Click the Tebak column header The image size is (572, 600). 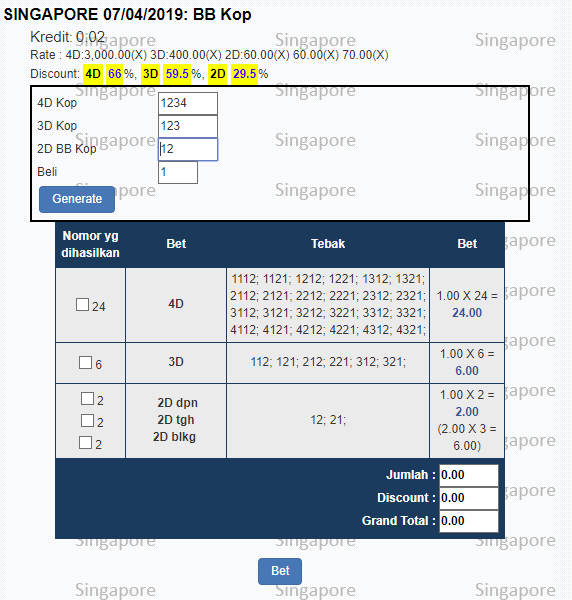pos(328,244)
